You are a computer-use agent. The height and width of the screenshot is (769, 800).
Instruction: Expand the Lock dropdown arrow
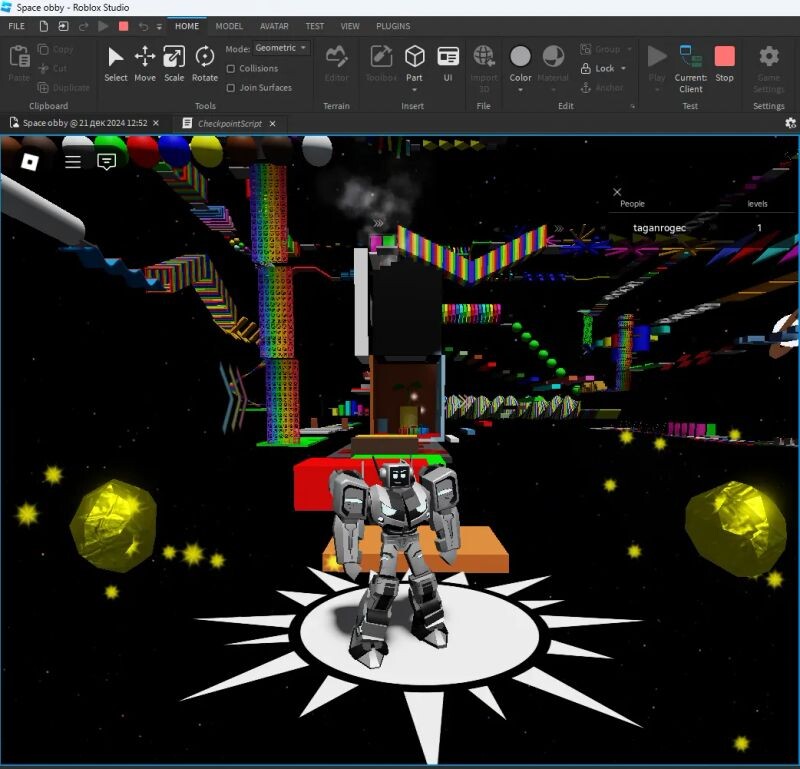click(x=624, y=69)
